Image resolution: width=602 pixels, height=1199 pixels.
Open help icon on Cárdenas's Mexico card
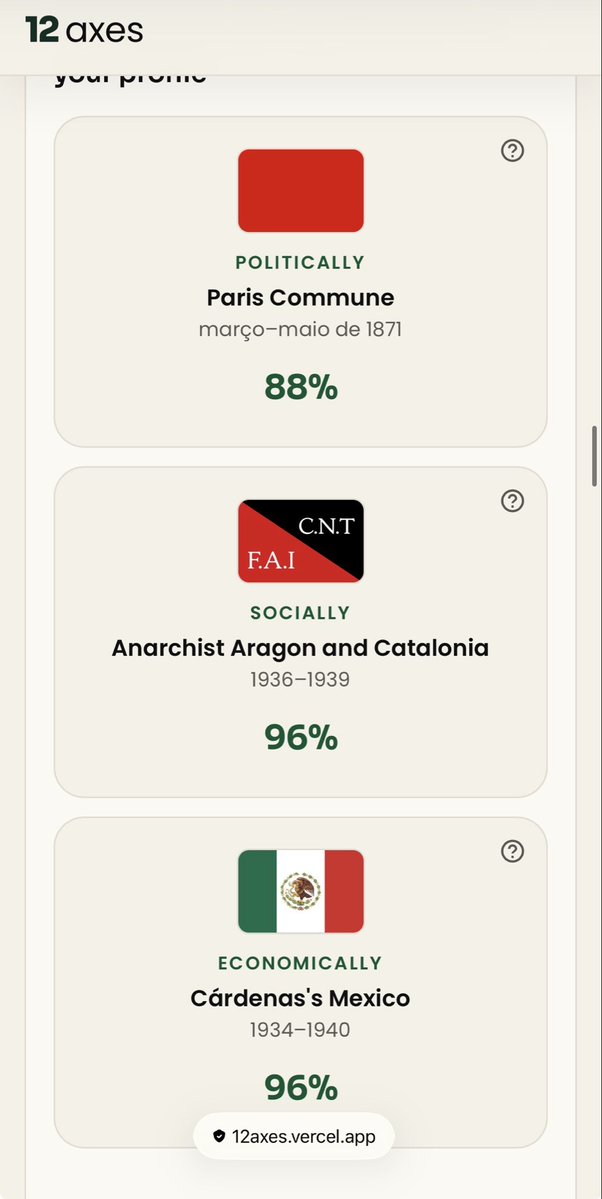coord(512,851)
